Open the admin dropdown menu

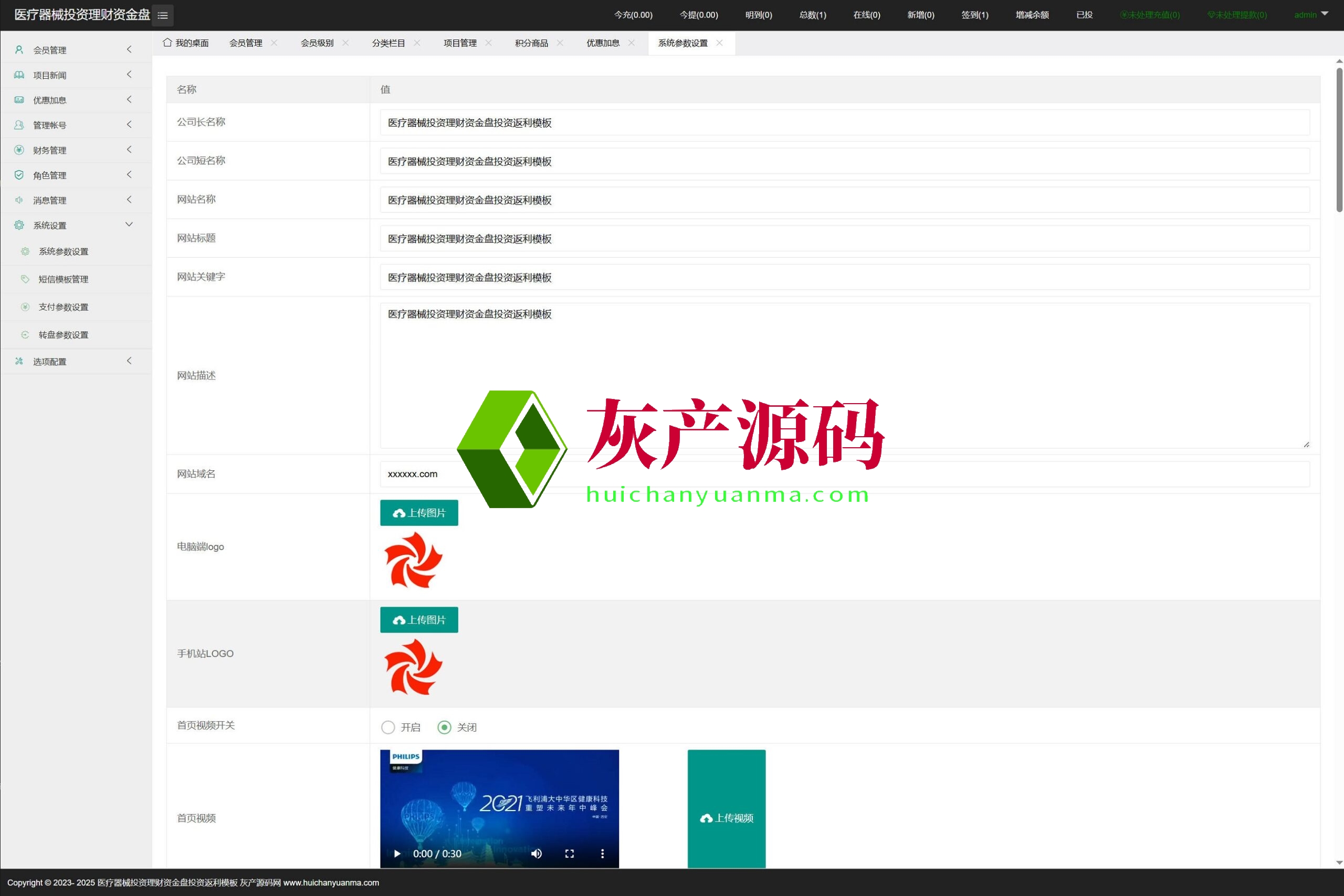[x=1310, y=15]
